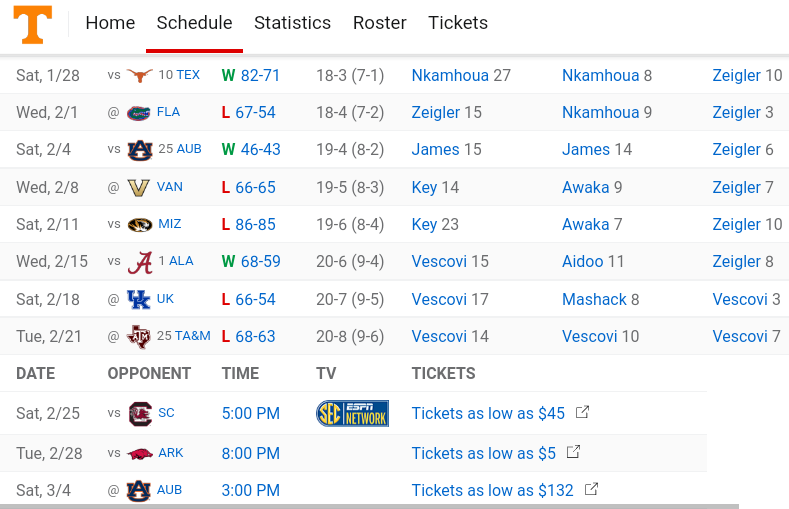Click Tickets as low as $5 link
The image size is (789, 509).
(483, 453)
